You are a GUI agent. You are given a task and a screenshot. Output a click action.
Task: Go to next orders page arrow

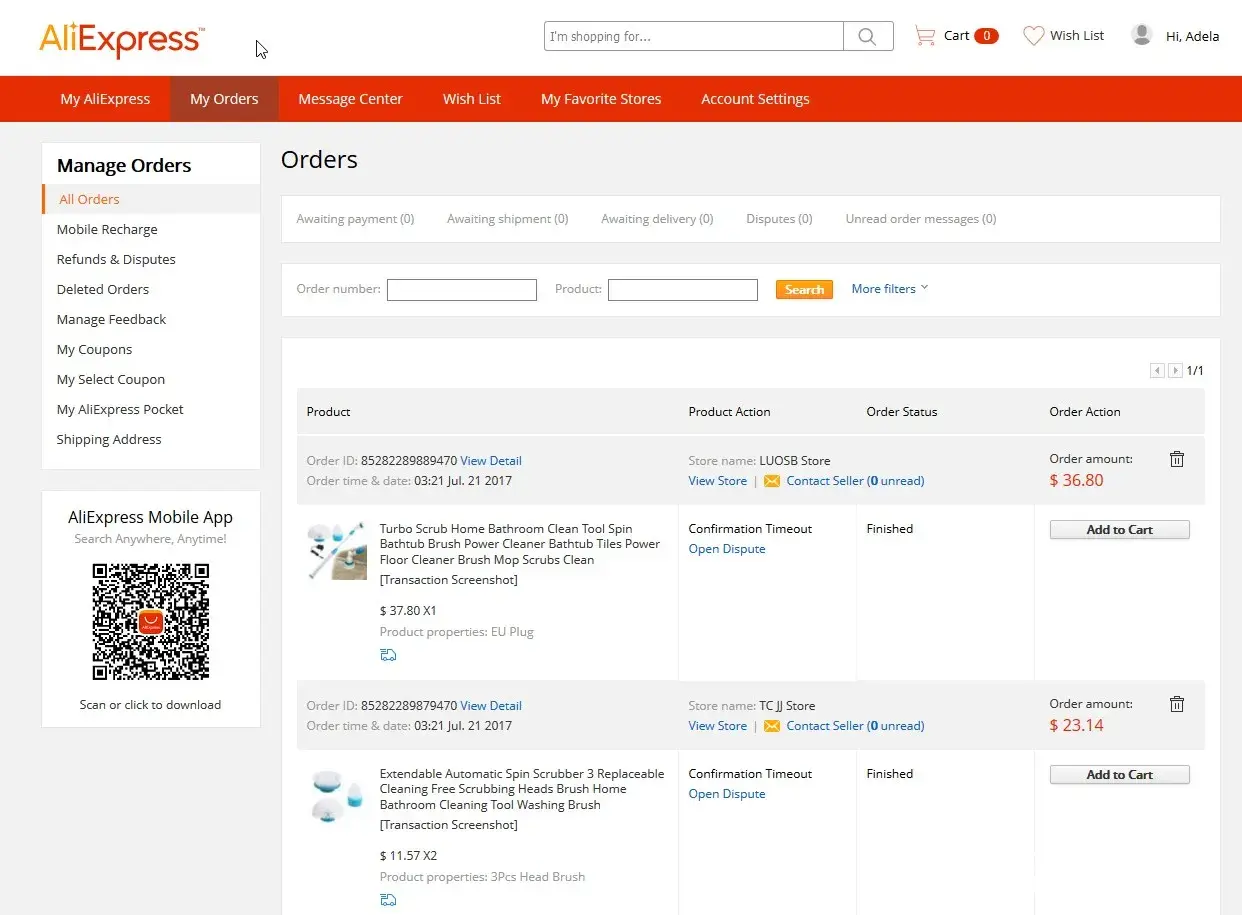(1175, 371)
